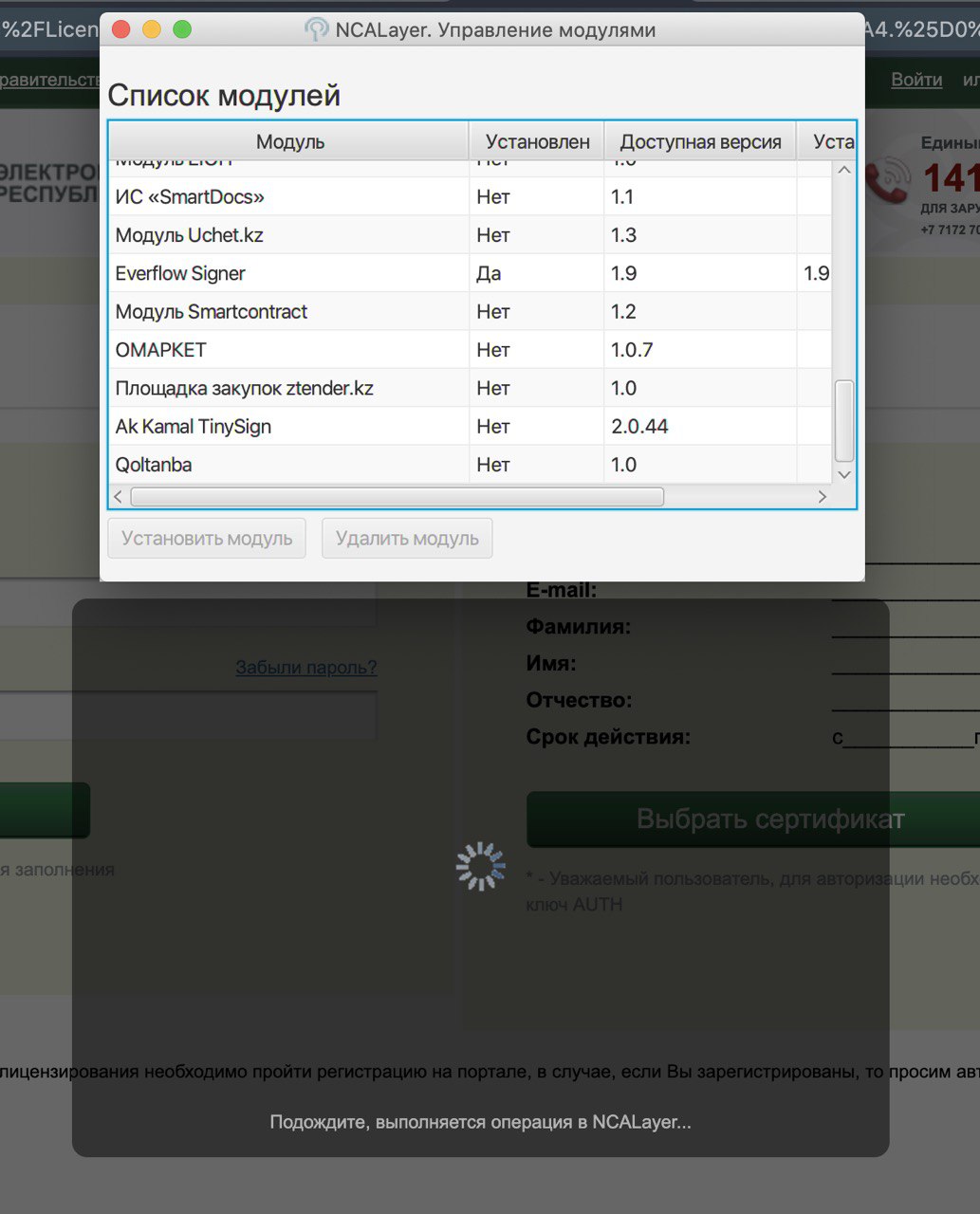Image resolution: width=980 pixels, height=1214 pixels.
Task: Sort by the Модуль column header
Action: pyautogui.click(x=289, y=141)
